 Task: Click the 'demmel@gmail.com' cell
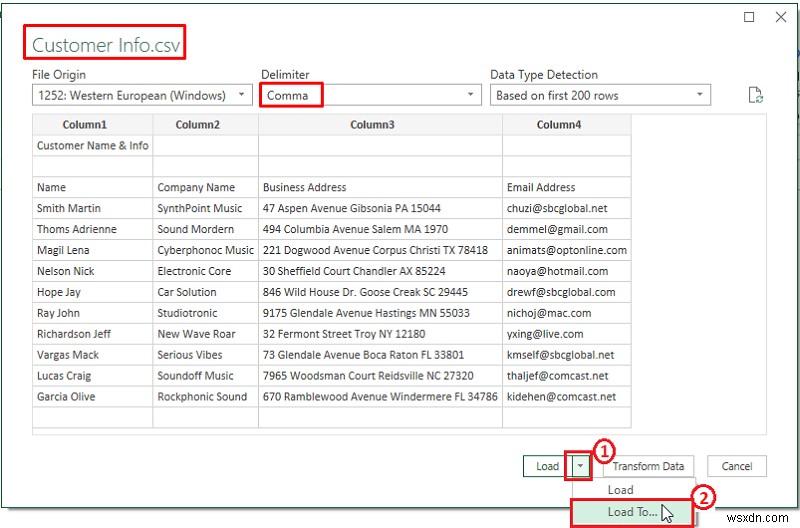[x=567, y=229]
